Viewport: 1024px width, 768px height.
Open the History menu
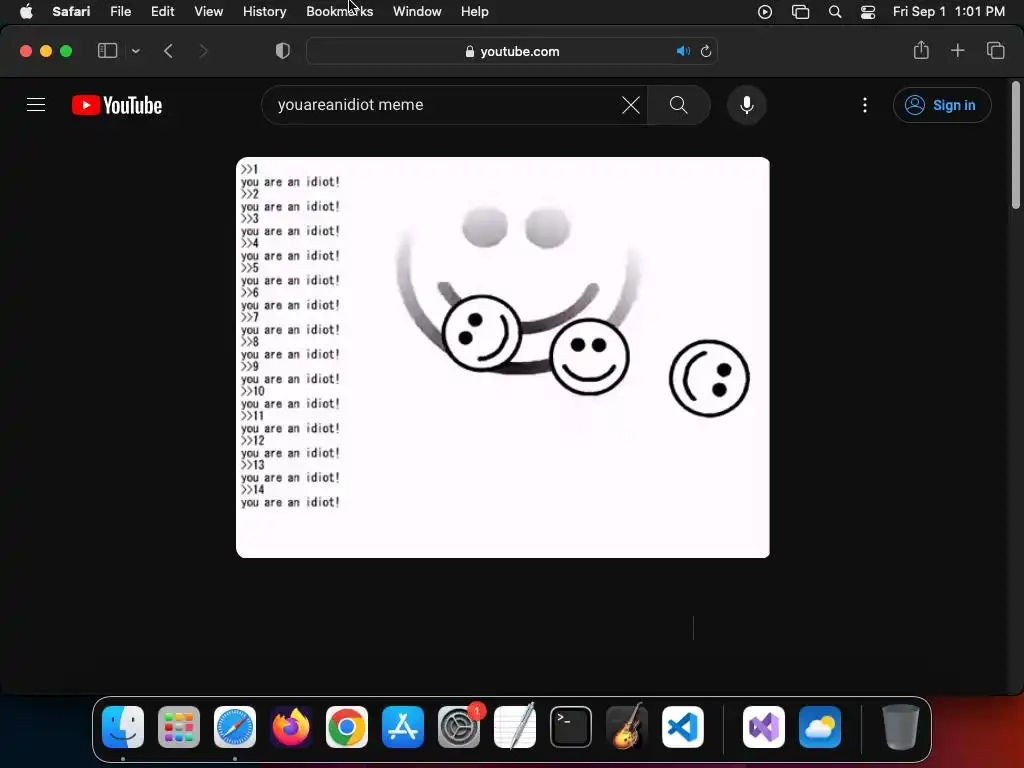(264, 12)
